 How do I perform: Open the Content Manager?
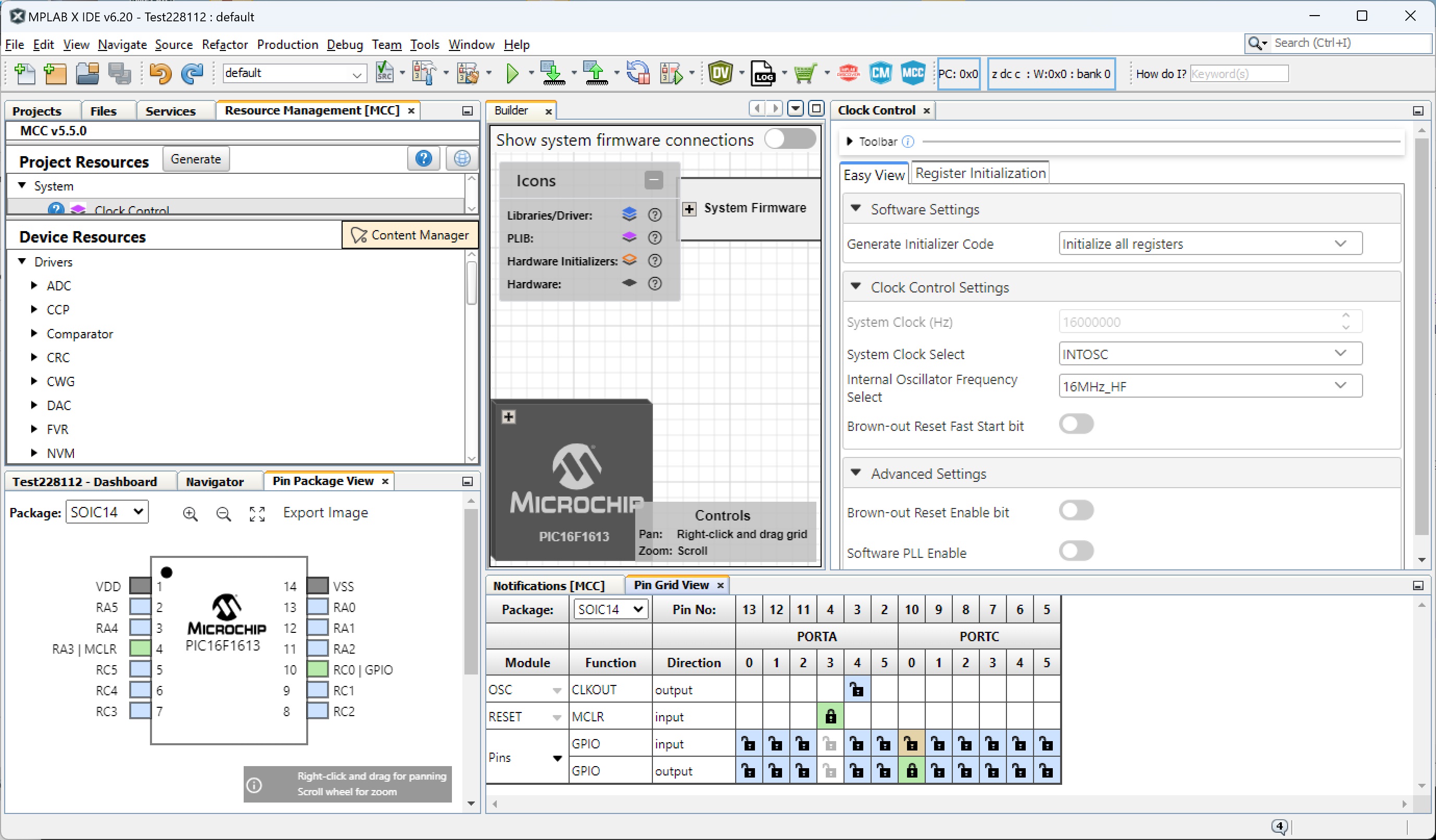[x=410, y=235]
